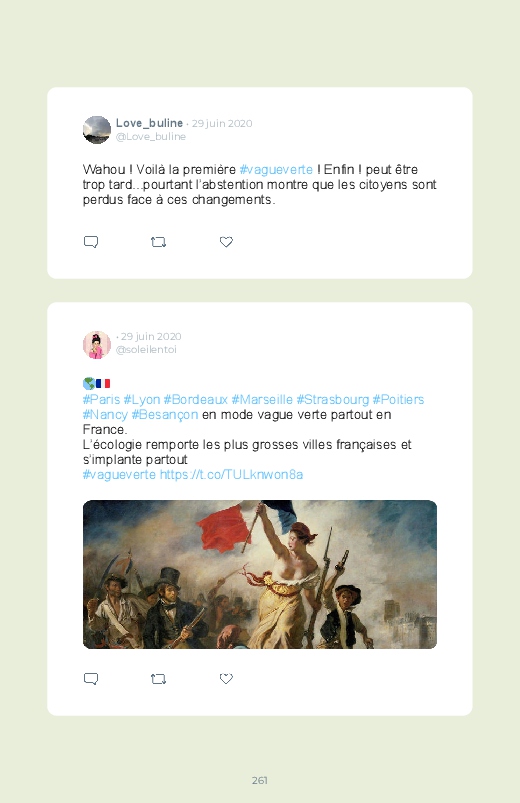This screenshot has height=803, width=520.
Task: Click the Love_buline display name
Action: pyautogui.click(x=149, y=123)
